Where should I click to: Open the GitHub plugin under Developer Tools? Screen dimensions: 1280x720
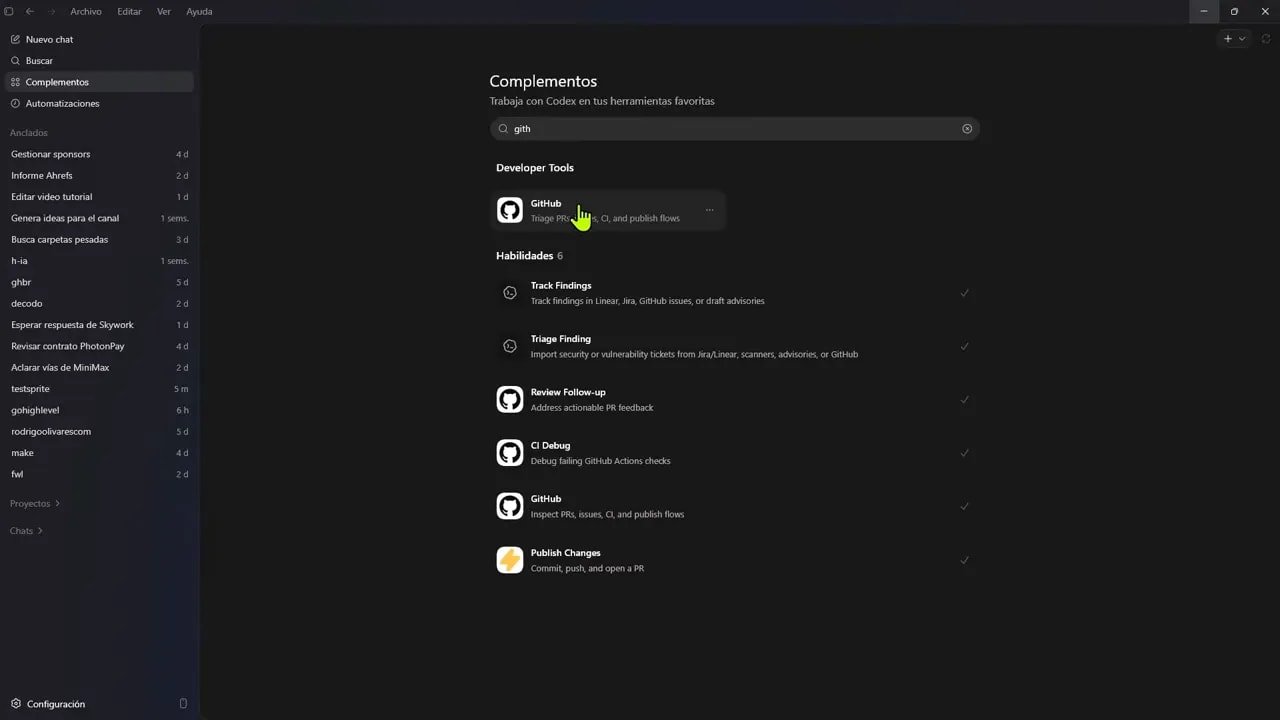pyautogui.click(x=607, y=210)
